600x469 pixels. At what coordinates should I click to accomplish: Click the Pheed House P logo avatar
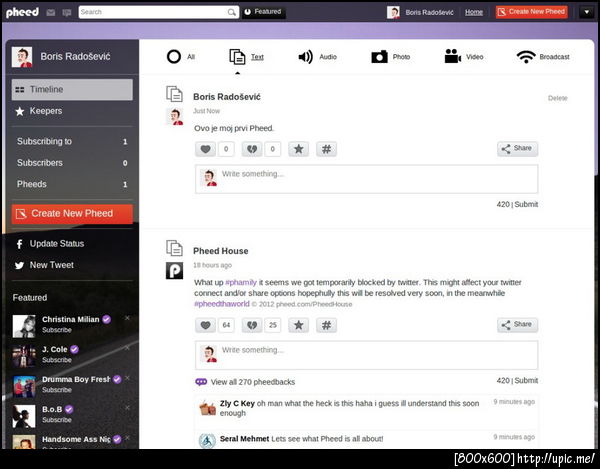174,271
